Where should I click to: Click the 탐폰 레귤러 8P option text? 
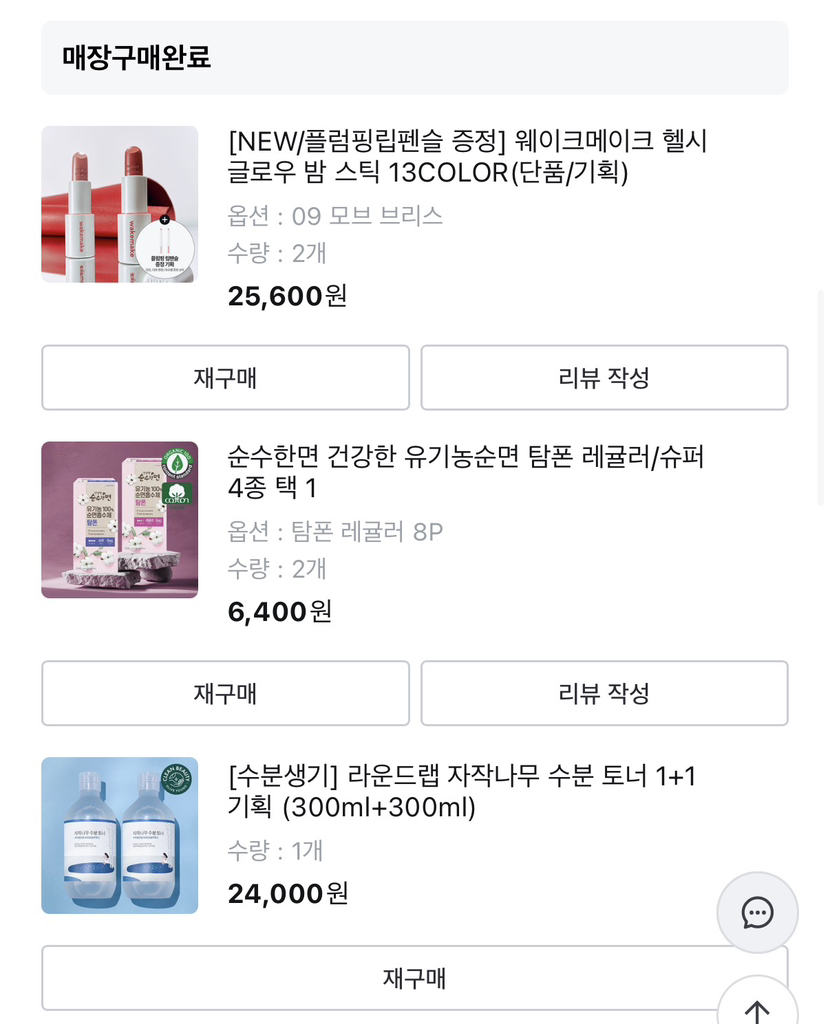335,532
